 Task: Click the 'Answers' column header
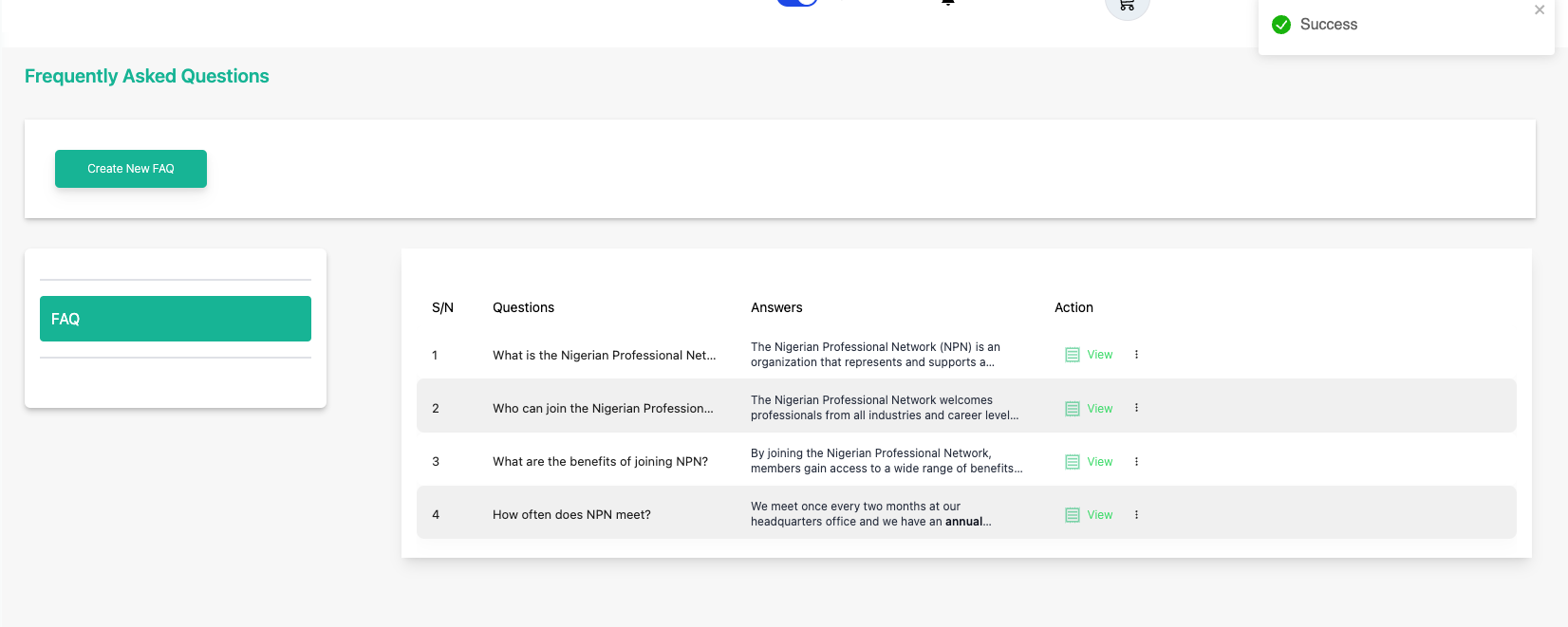(x=776, y=307)
